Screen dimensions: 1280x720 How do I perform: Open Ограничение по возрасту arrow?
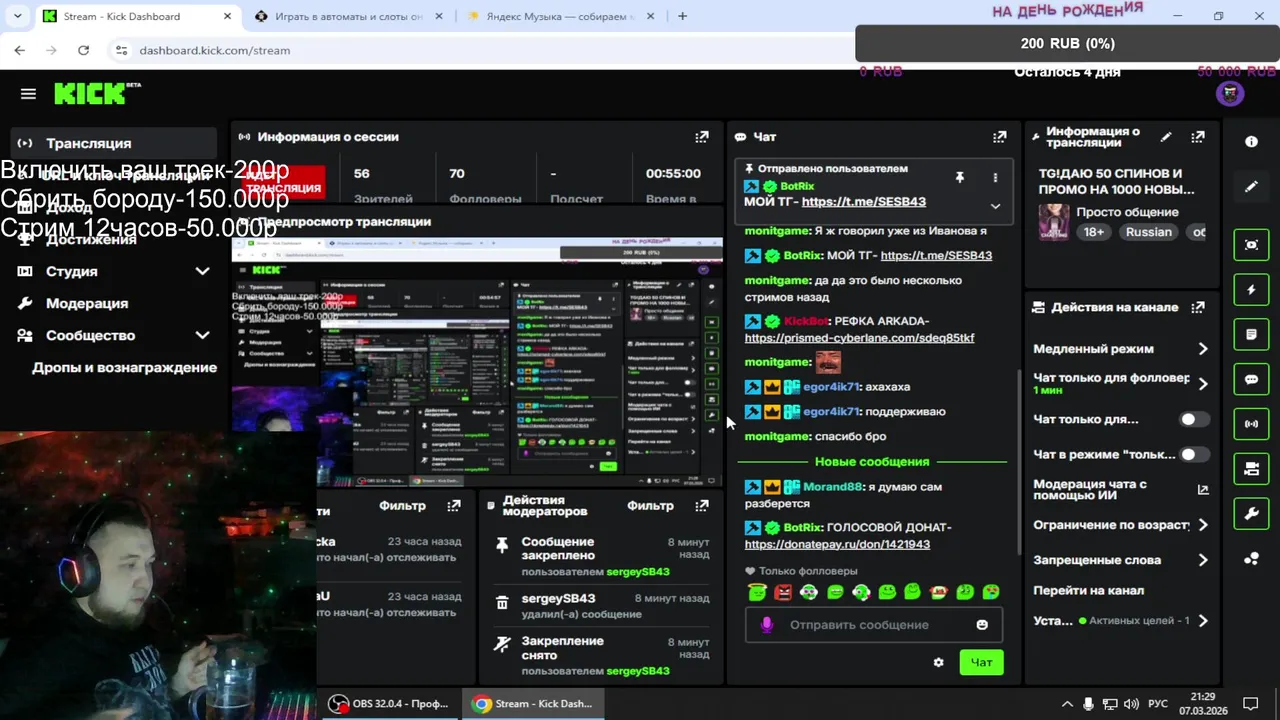coord(1203,525)
